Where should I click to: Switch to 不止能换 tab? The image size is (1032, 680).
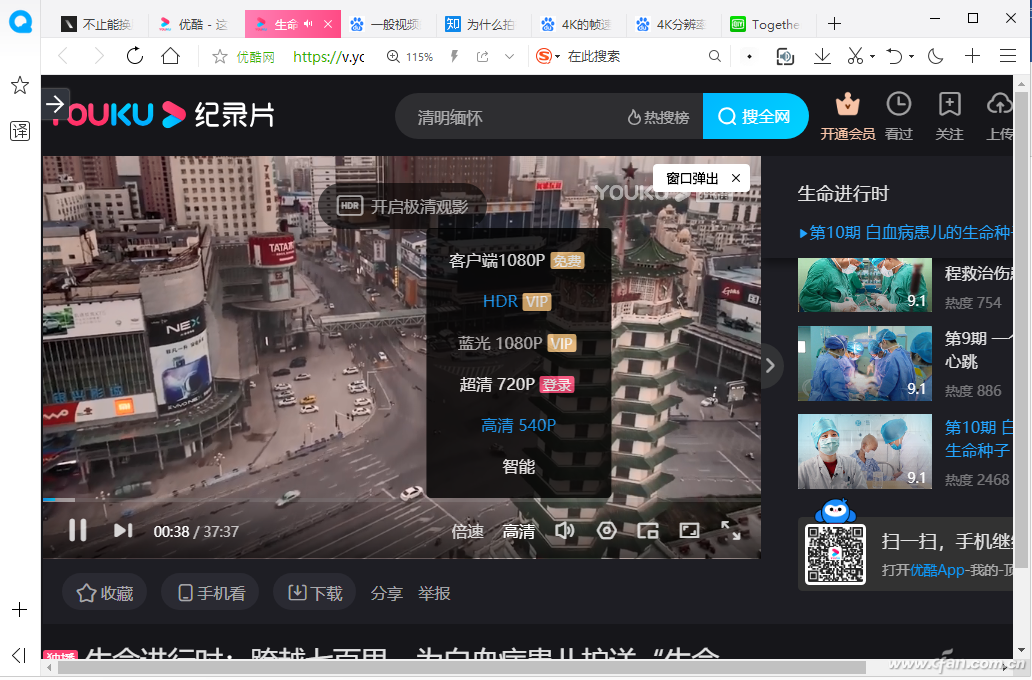[x=99, y=24]
